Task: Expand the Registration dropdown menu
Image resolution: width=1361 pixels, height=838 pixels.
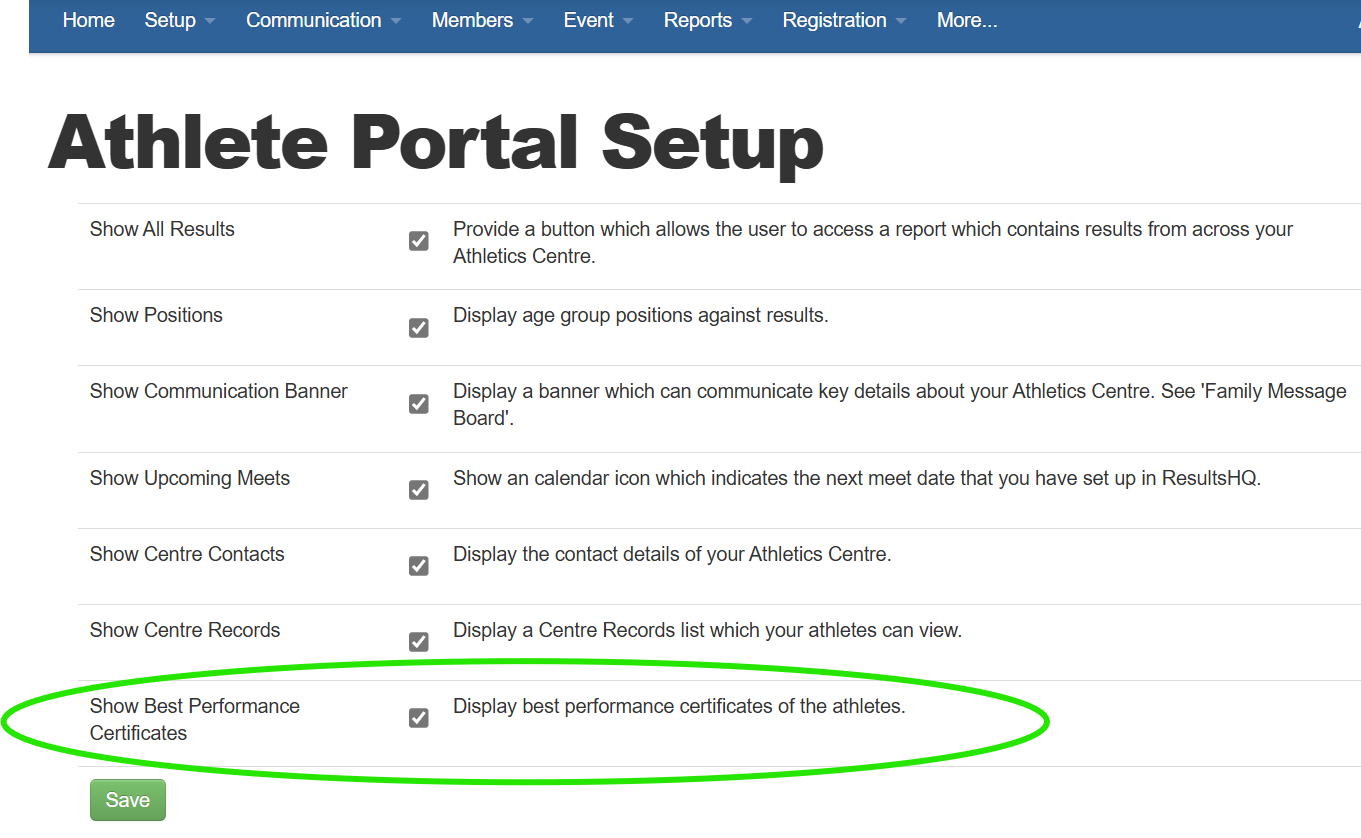Action: click(845, 20)
